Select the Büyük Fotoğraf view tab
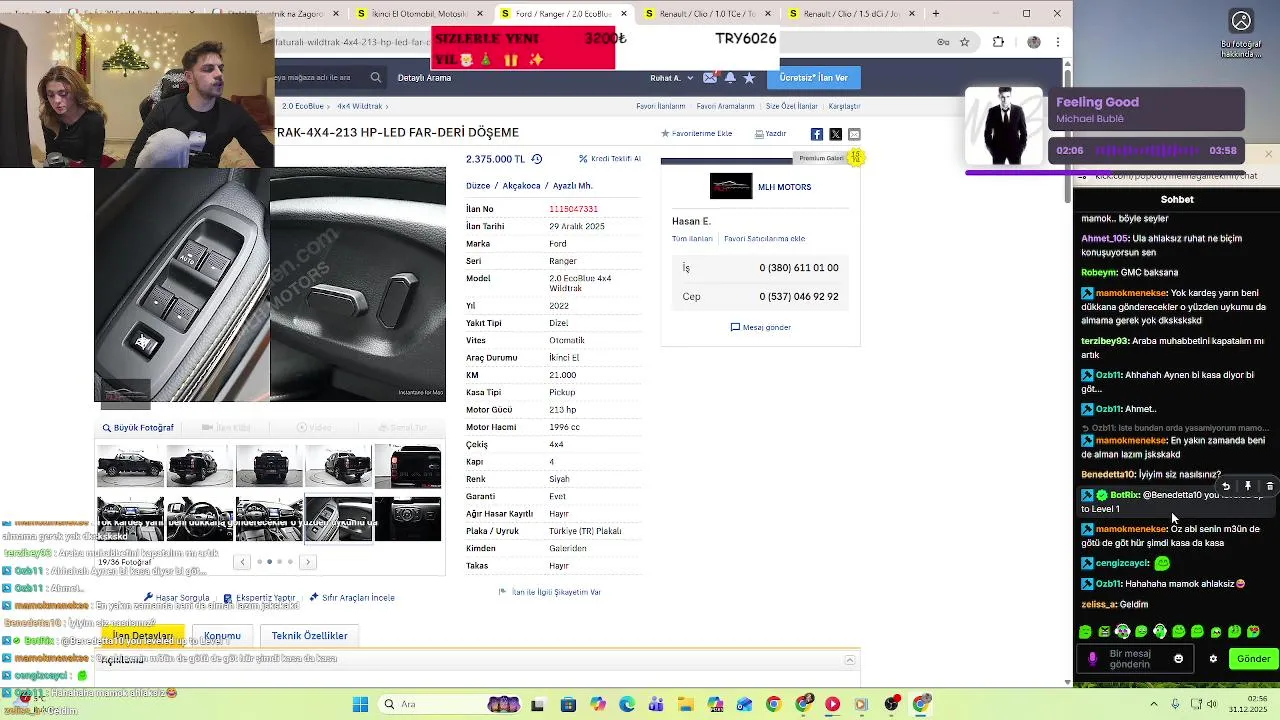 point(138,428)
